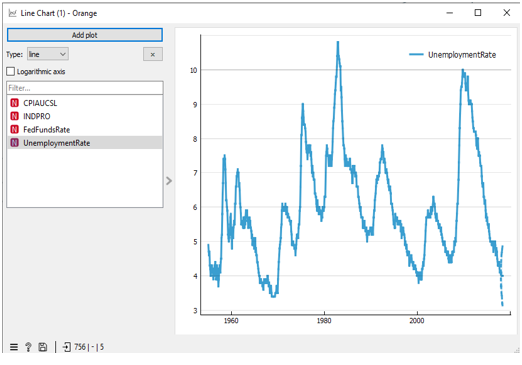522x365 pixels.
Task: Select CPIAUCSL in the variable list
Action: click(x=85, y=103)
